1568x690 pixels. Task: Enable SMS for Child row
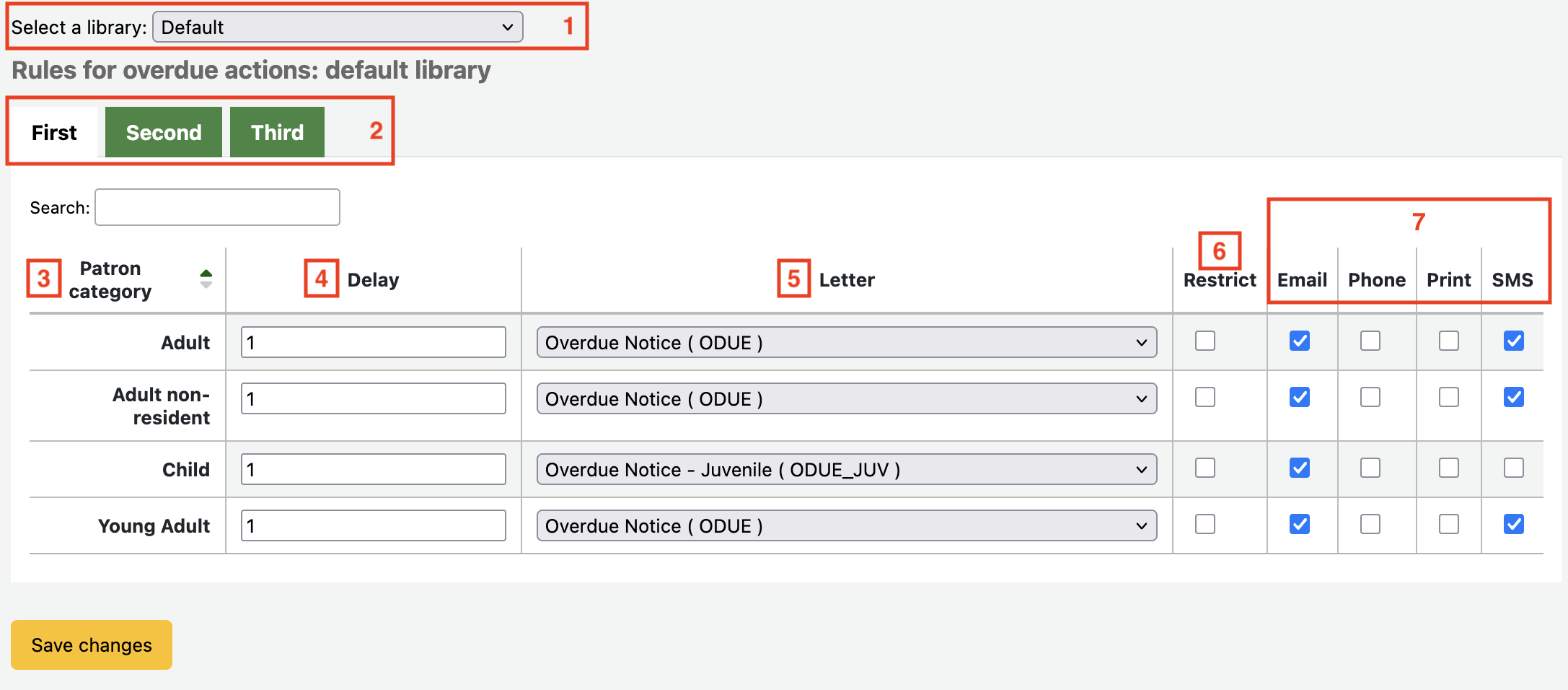pyautogui.click(x=1513, y=468)
